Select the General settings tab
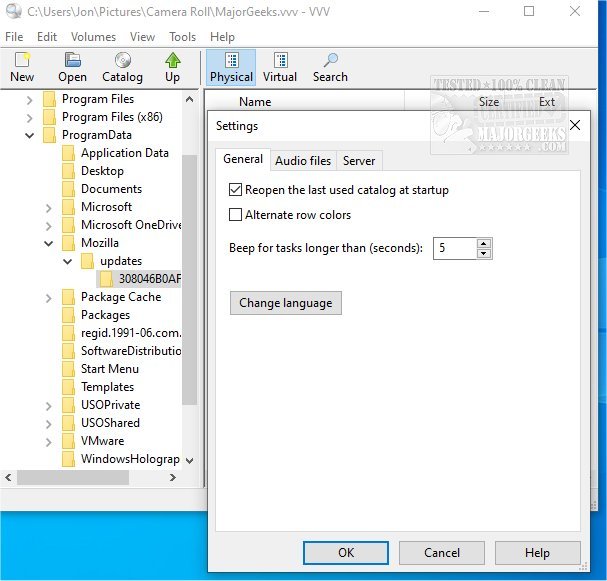 point(243,159)
